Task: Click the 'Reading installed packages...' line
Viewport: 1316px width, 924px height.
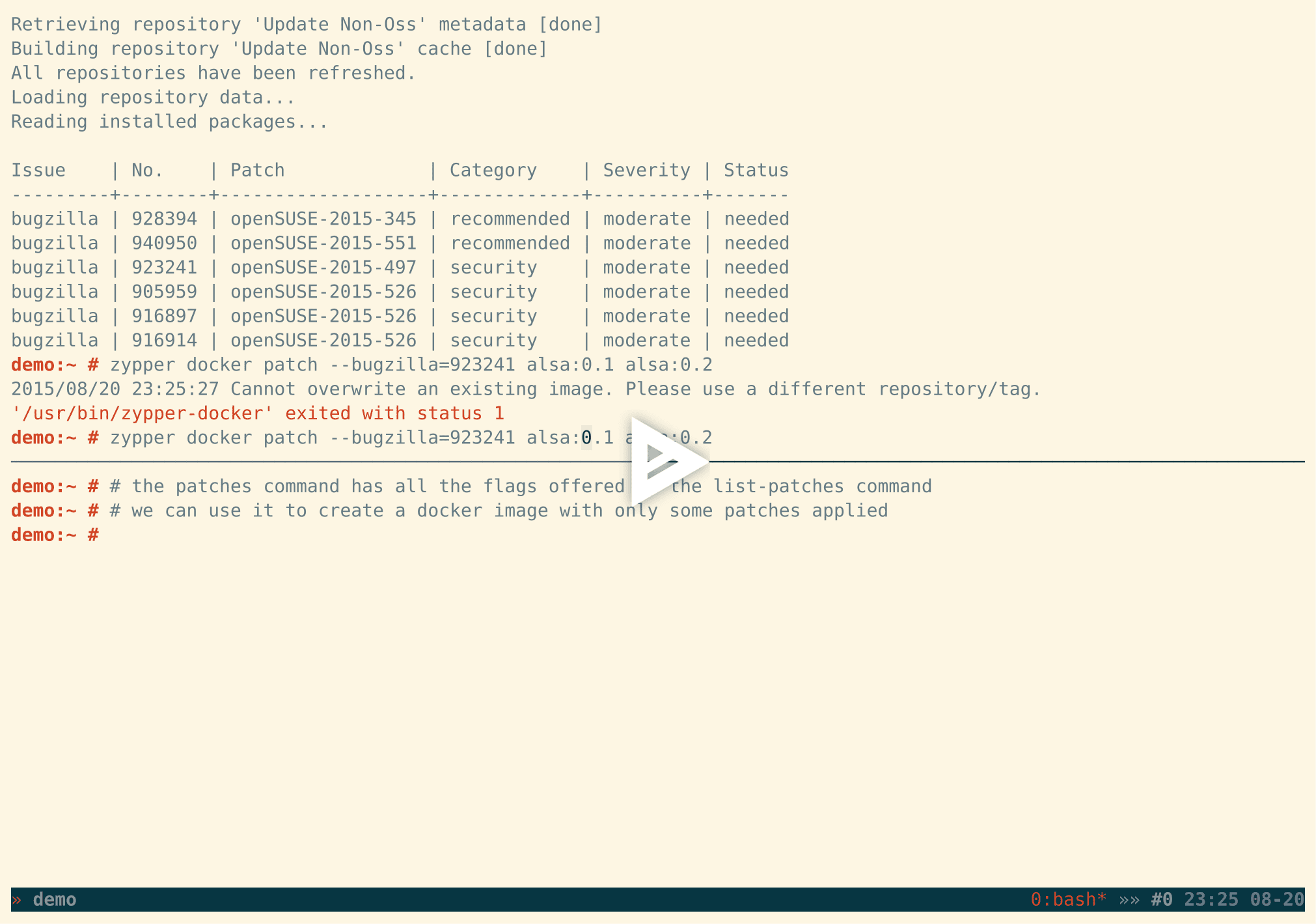Action: 168,121
